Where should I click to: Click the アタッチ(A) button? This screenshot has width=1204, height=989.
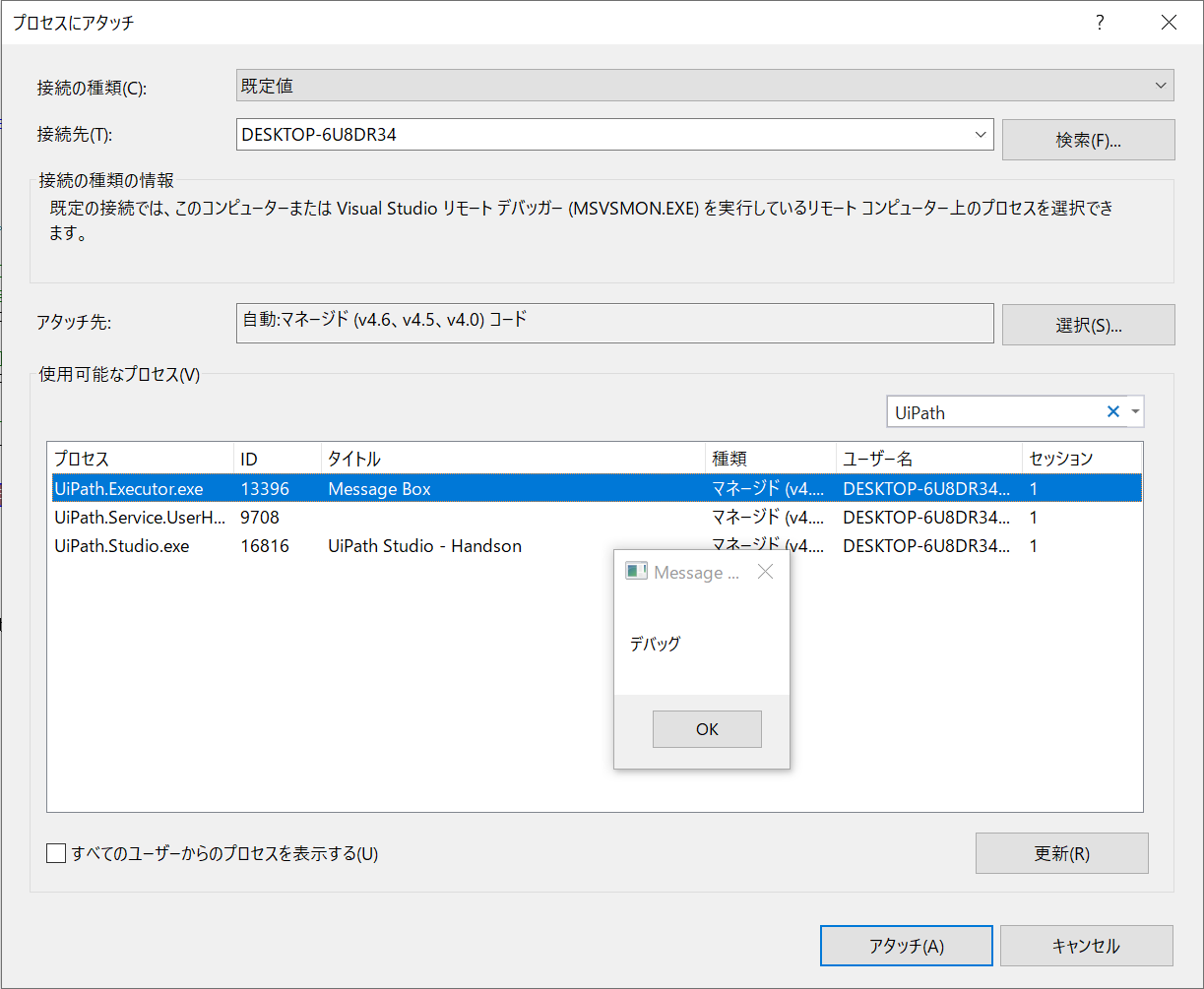point(907,946)
